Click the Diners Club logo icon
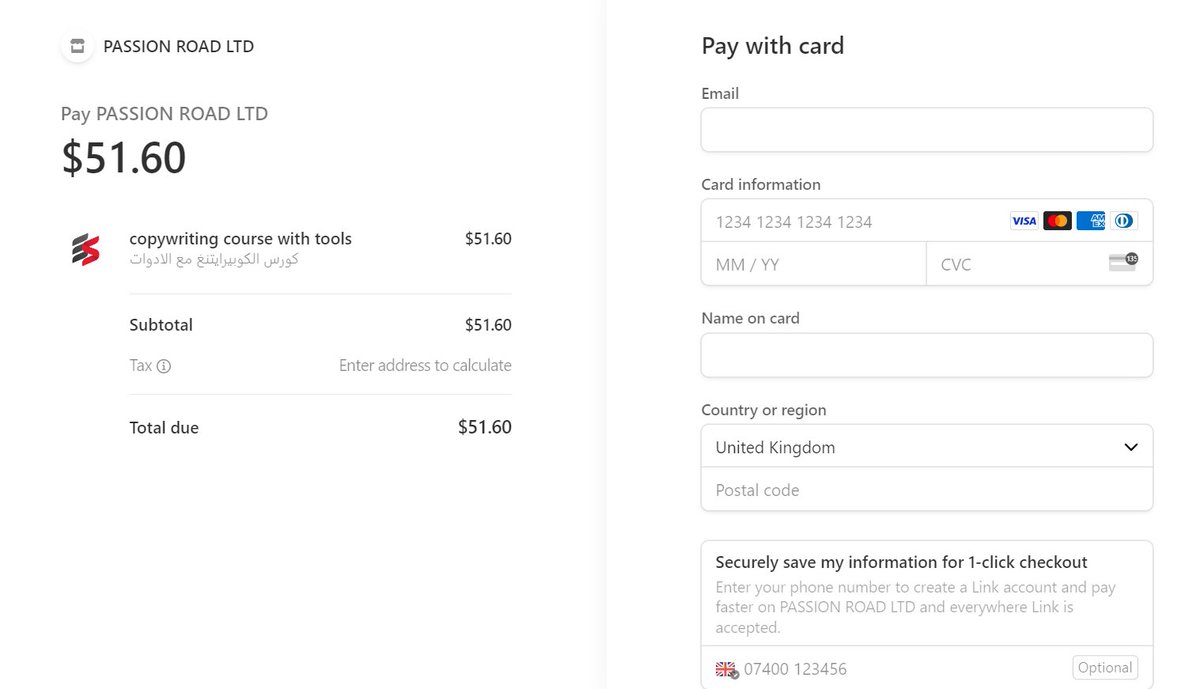 (x=1124, y=221)
